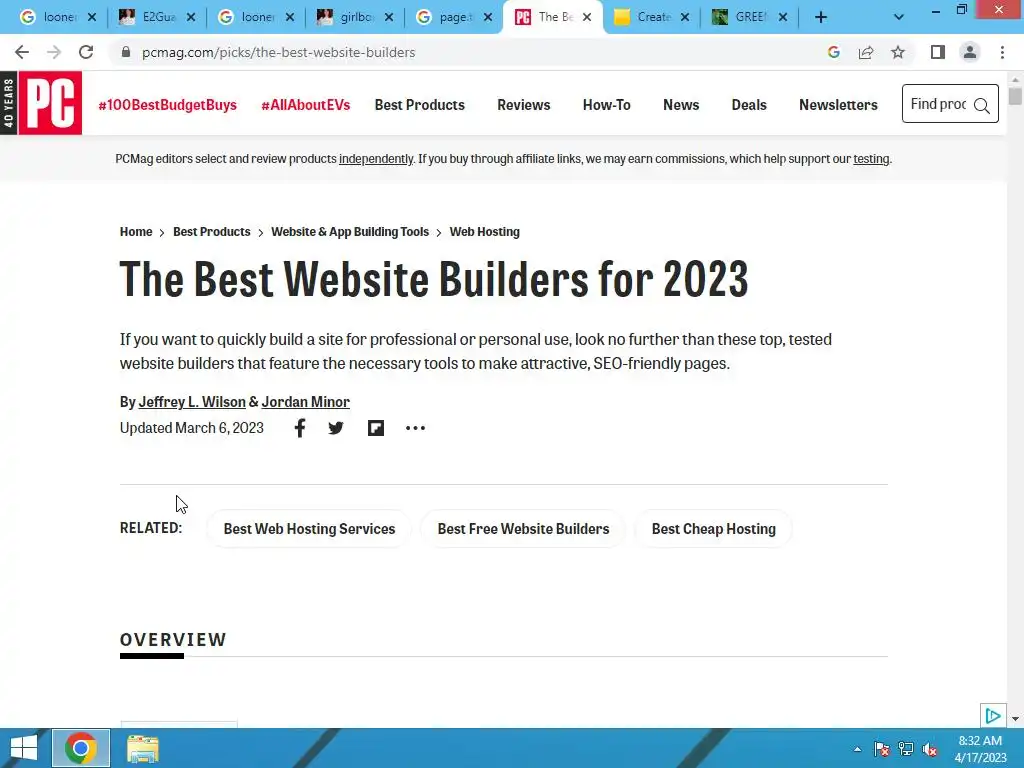Go to Home breadcrumb
The height and width of the screenshot is (768, 1024).
coord(136,232)
